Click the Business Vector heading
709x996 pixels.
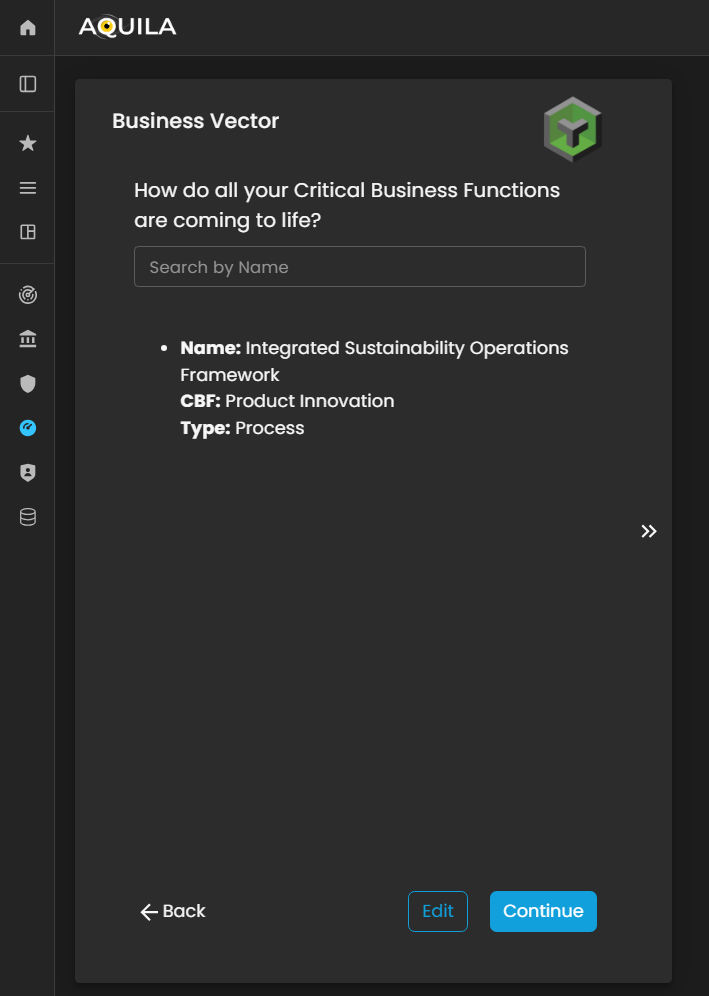[195, 121]
